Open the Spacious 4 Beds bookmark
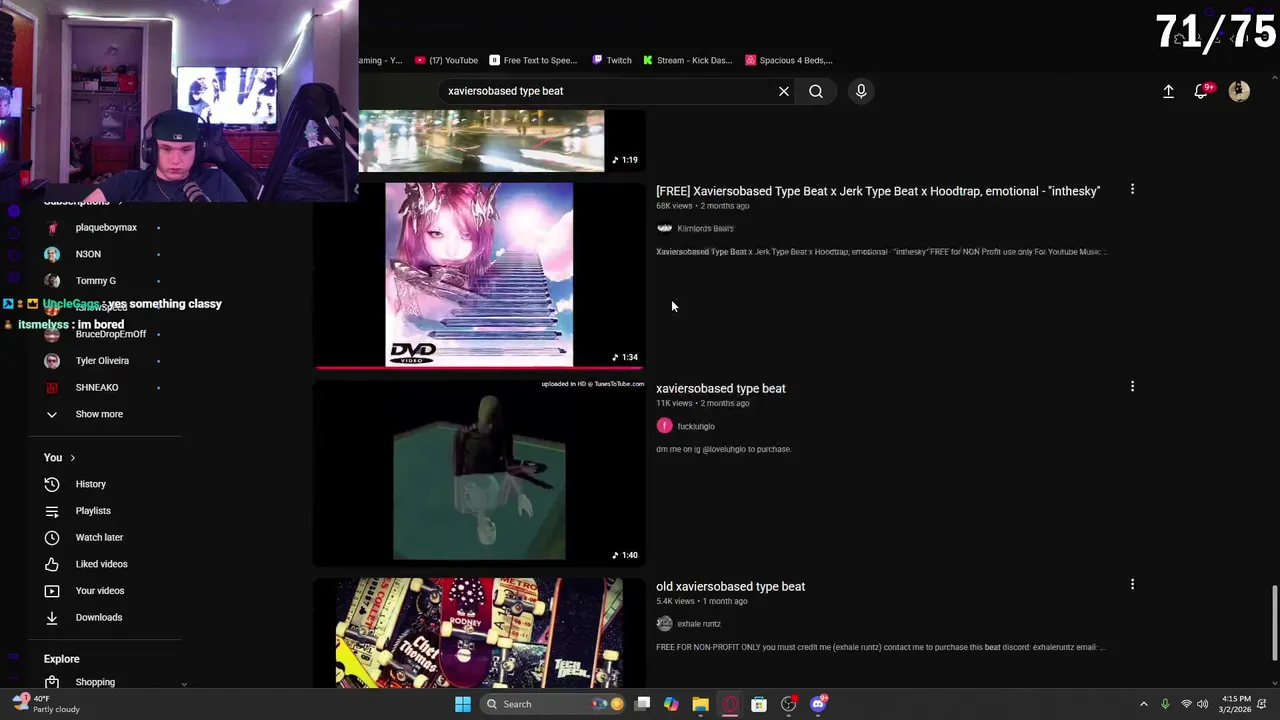The height and width of the screenshot is (720, 1280). [x=789, y=60]
